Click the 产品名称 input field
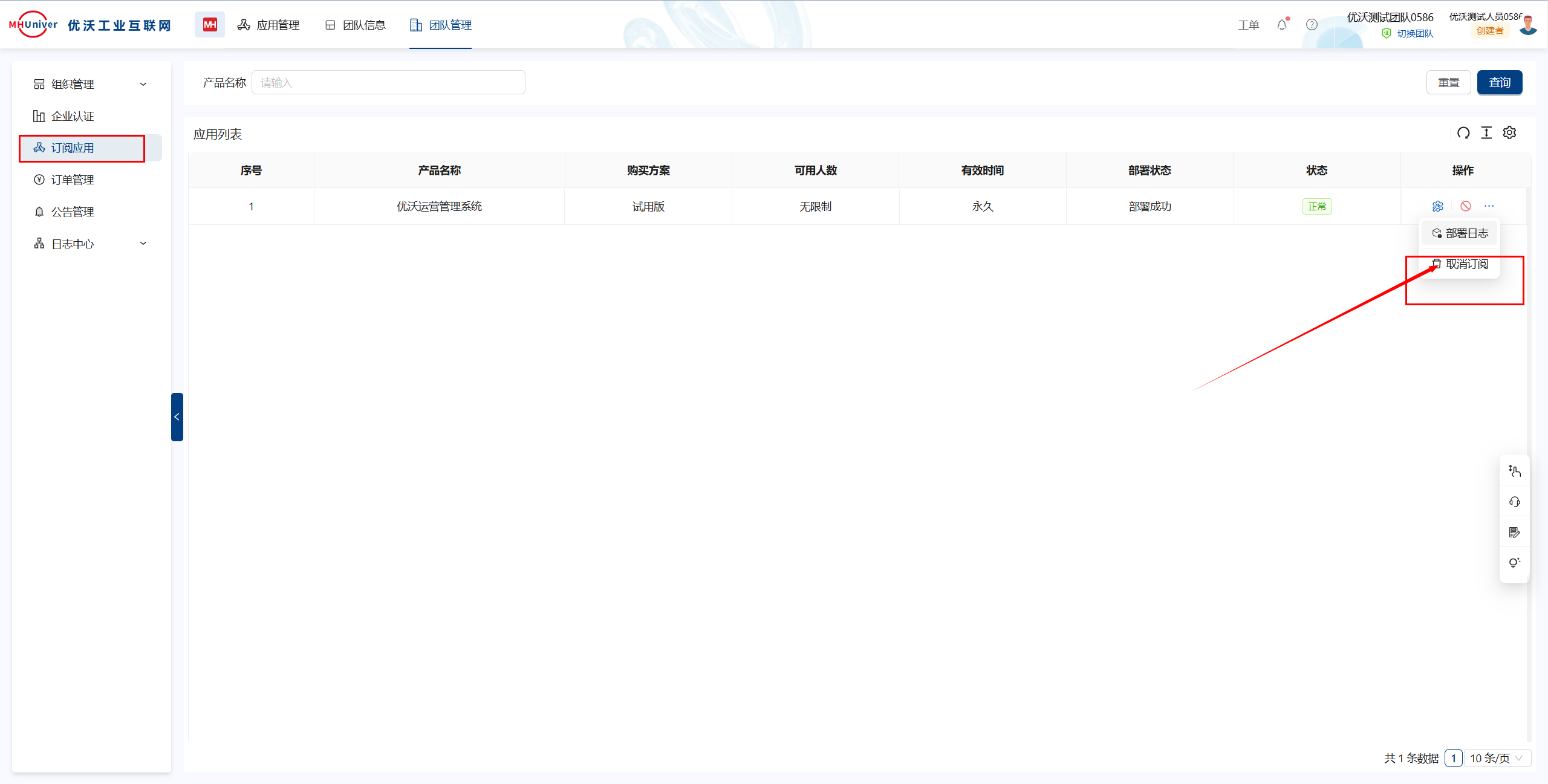 388,82
